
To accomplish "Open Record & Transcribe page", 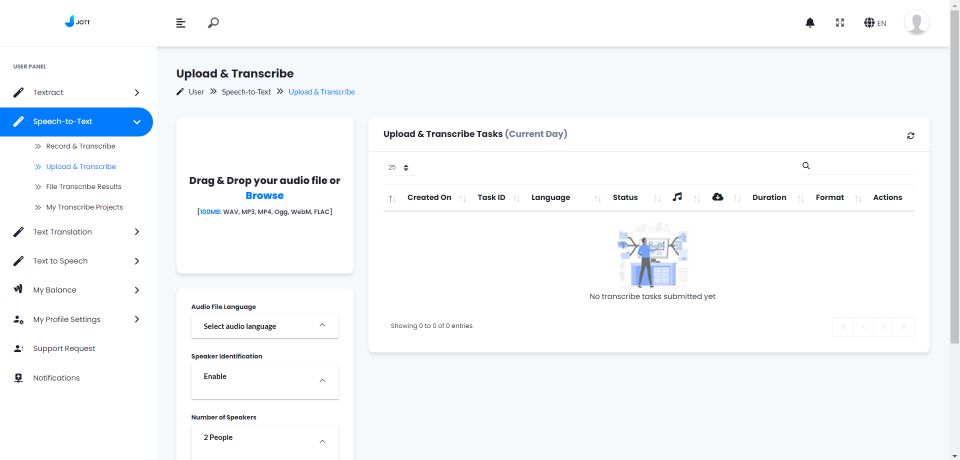I will 80,146.
